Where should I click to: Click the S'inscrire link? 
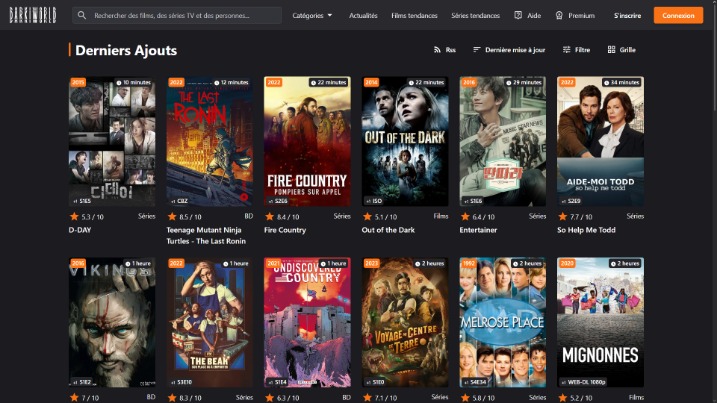(627, 16)
